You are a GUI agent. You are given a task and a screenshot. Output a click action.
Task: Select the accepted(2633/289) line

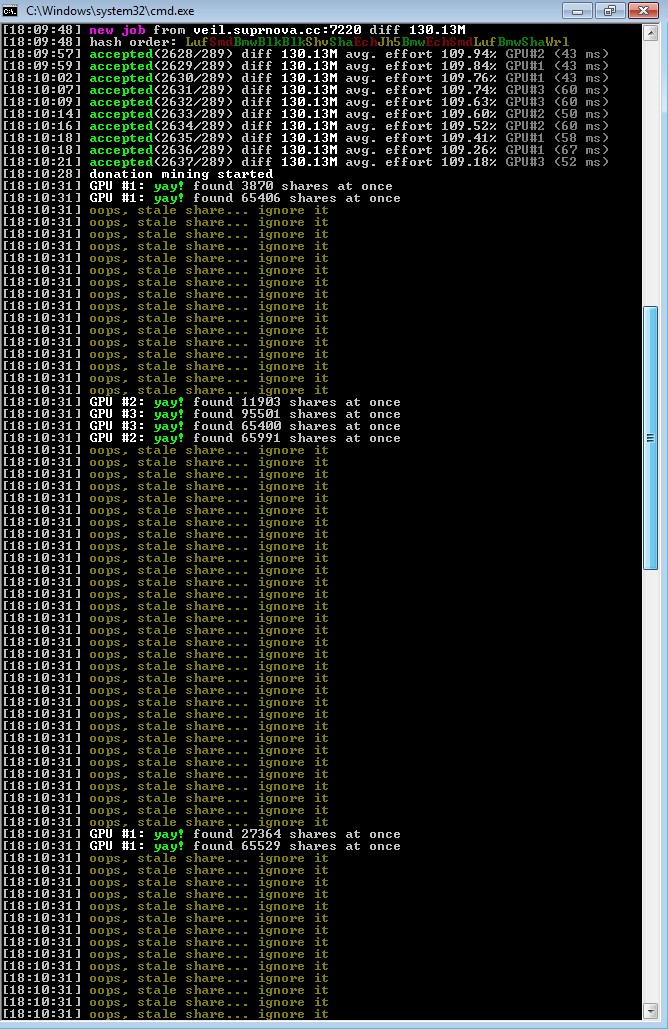pos(306,114)
